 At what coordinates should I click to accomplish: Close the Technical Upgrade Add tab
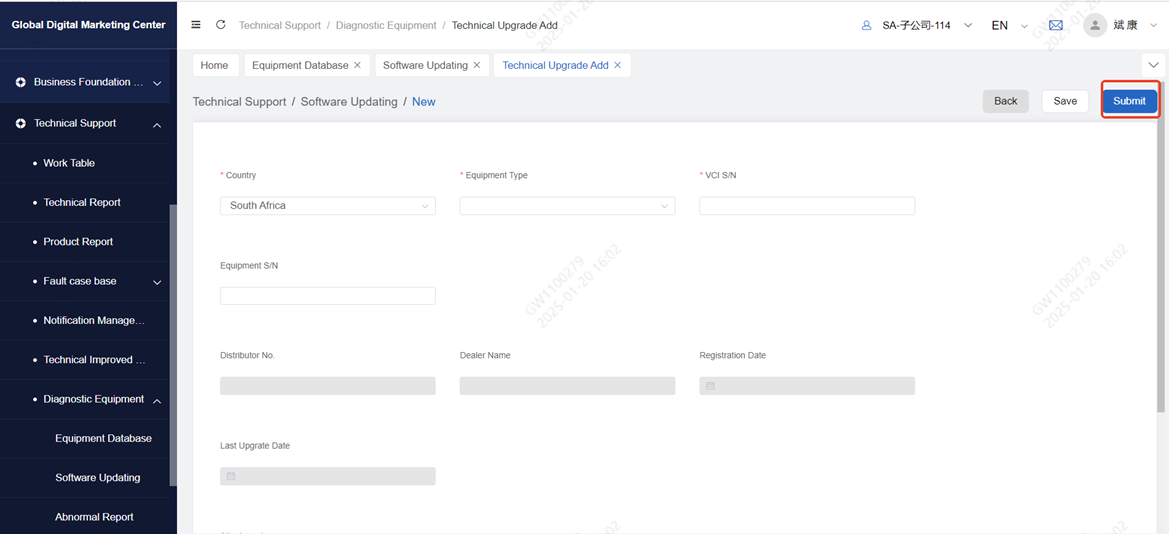pos(618,65)
